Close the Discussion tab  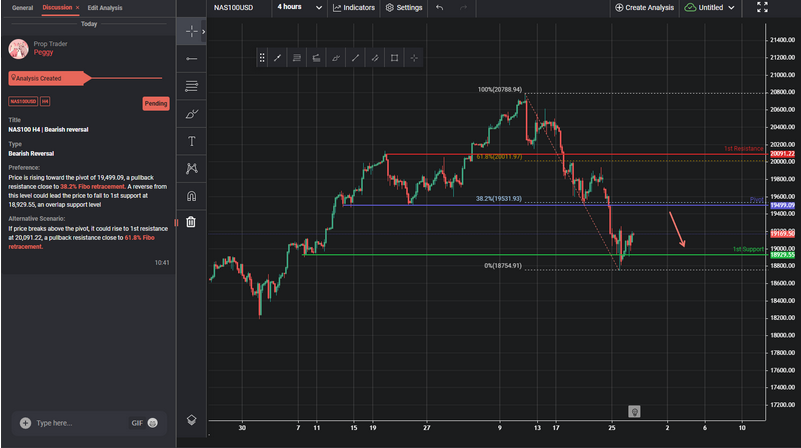point(78,8)
